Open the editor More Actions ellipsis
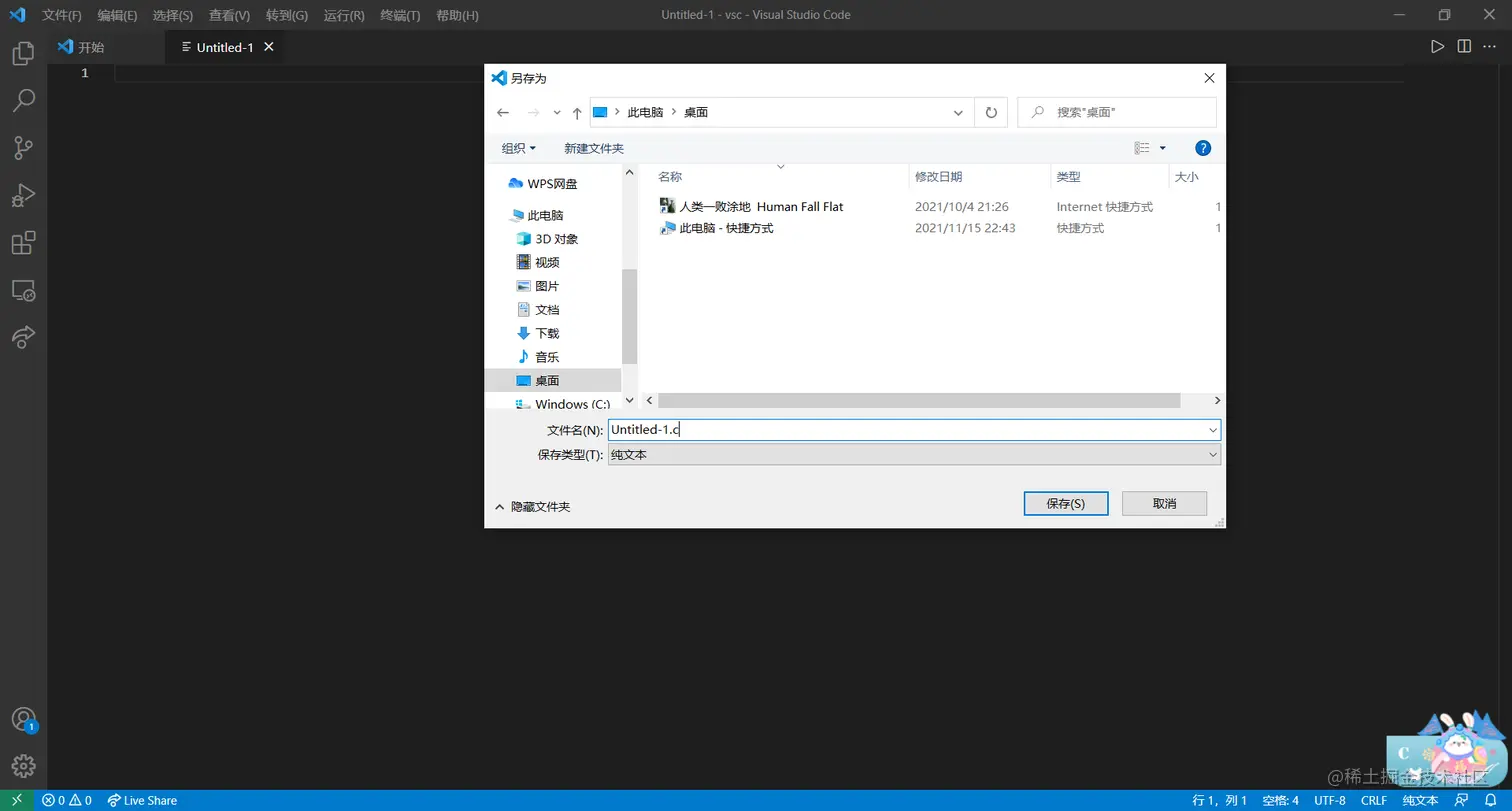Screen dimensions: 1512x811 [x=1491, y=47]
